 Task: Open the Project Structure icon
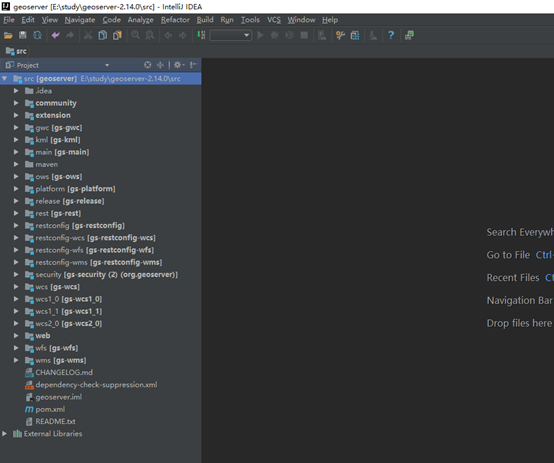[355, 35]
